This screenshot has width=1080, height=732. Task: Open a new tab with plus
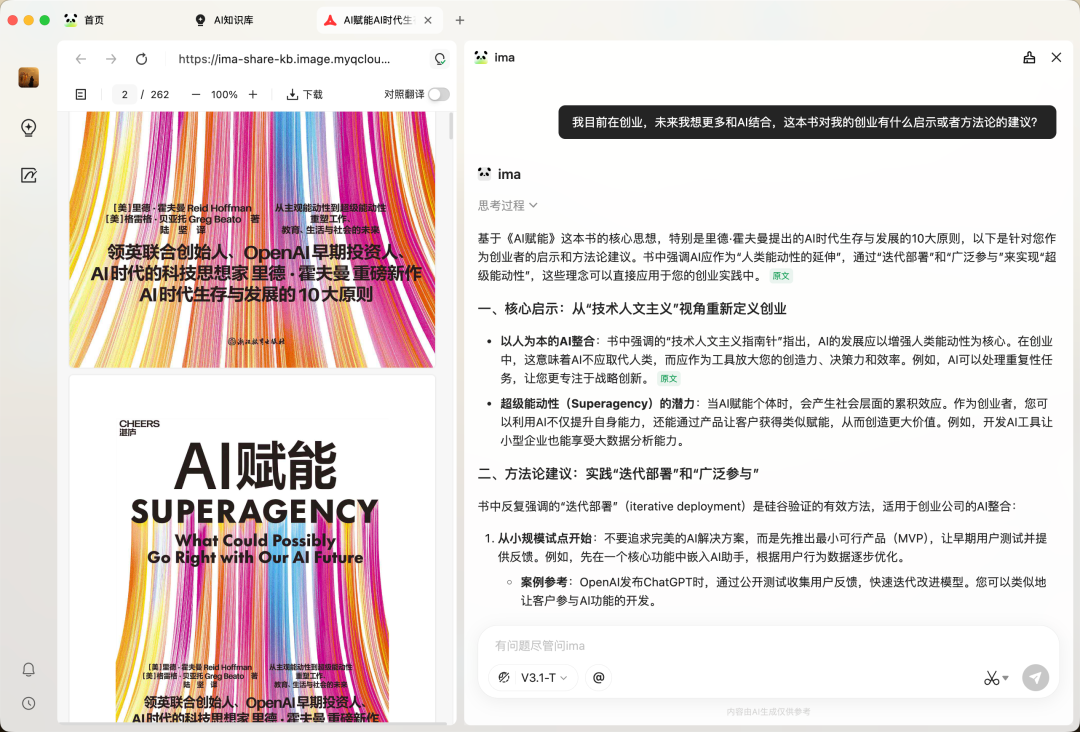[x=459, y=20]
